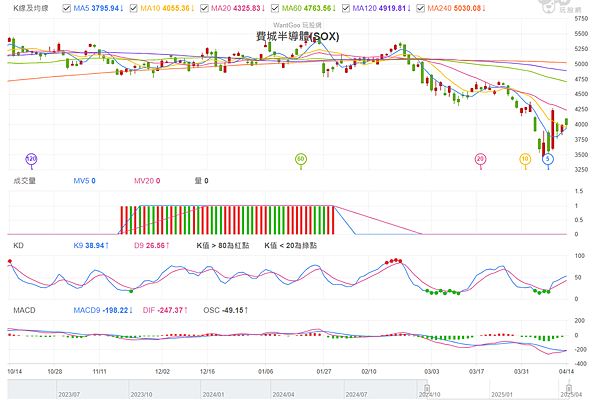The height and width of the screenshot is (405, 600).
Task: Hide the MA240 line via checkbox
Action: 420,8
